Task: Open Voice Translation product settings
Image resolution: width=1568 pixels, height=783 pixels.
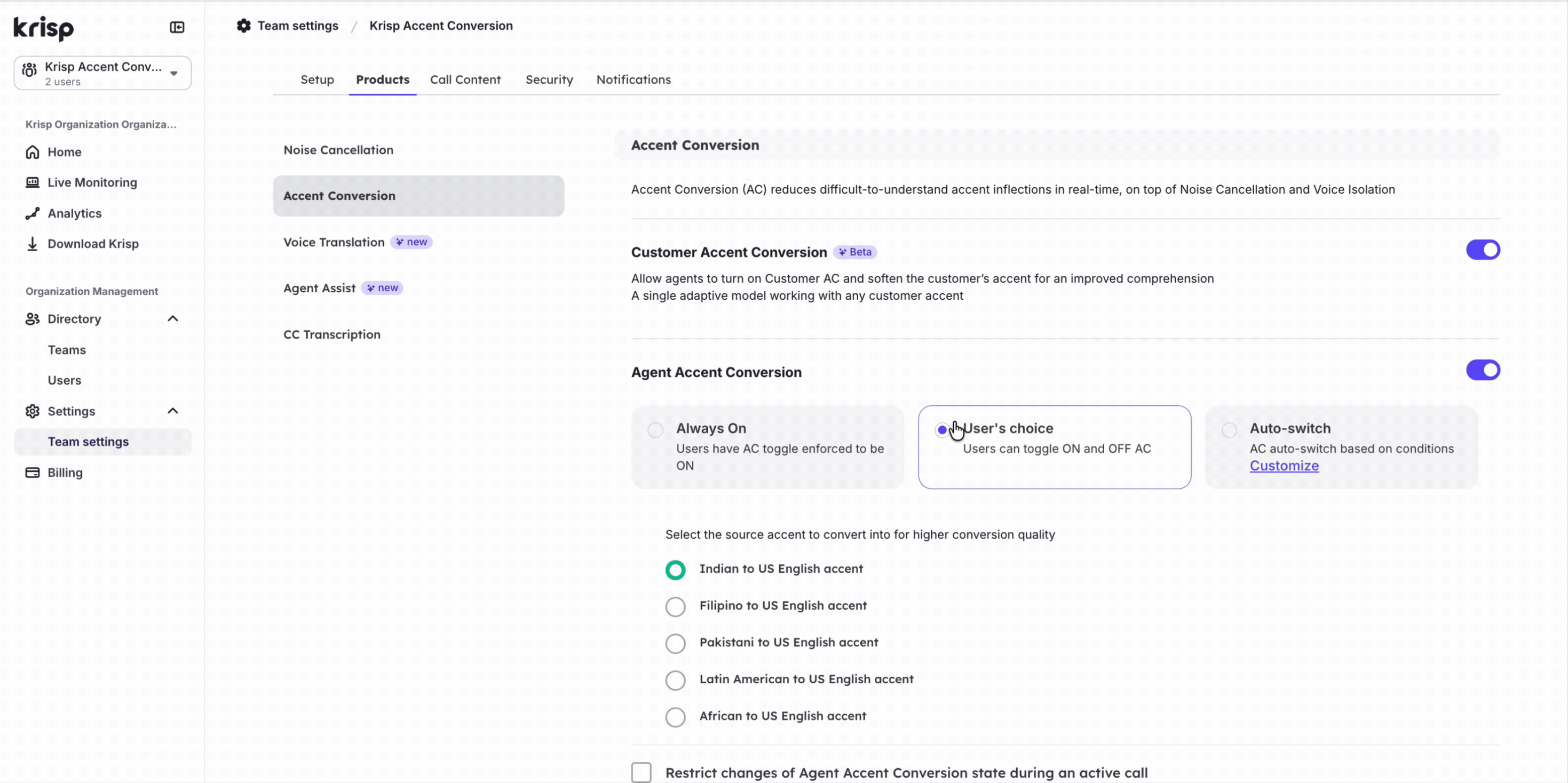Action: [334, 242]
